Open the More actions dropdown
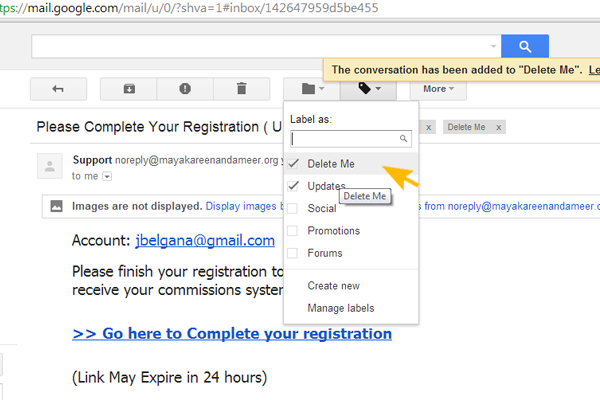Image resolution: width=600 pixels, height=400 pixels. (439, 89)
